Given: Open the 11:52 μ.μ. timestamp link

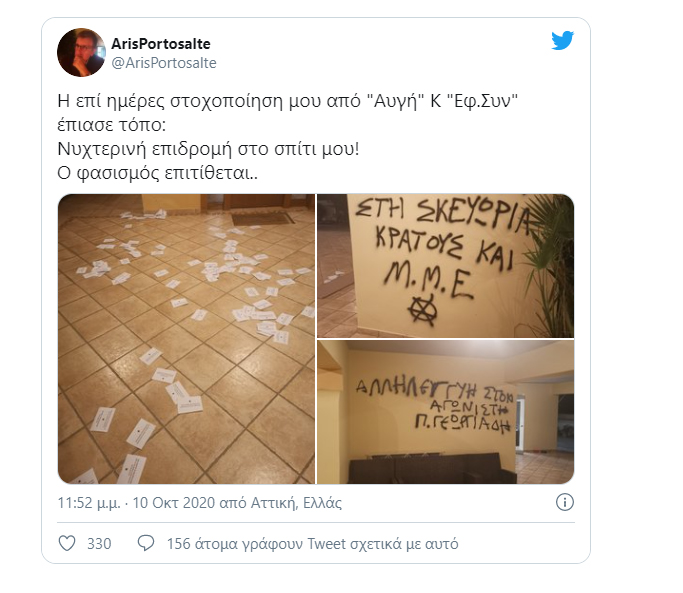Looking at the screenshot, I should 89,503.
